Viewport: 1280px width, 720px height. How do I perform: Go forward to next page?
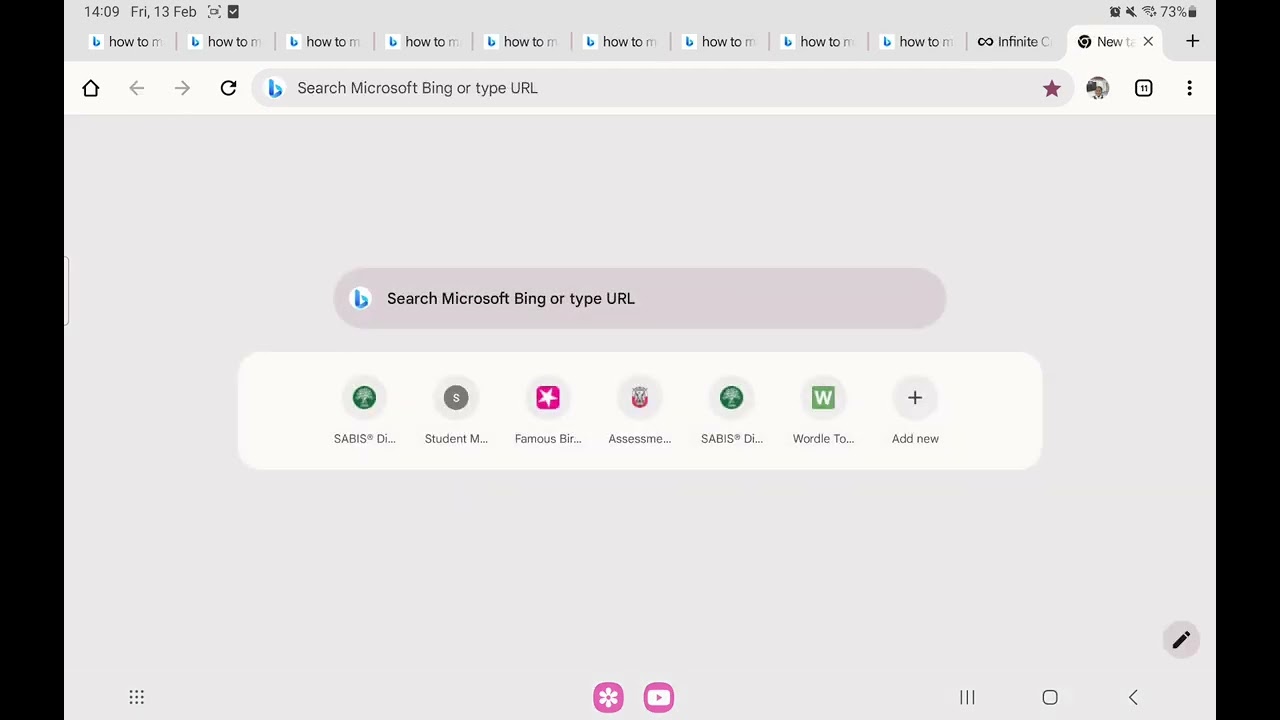pos(182,88)
